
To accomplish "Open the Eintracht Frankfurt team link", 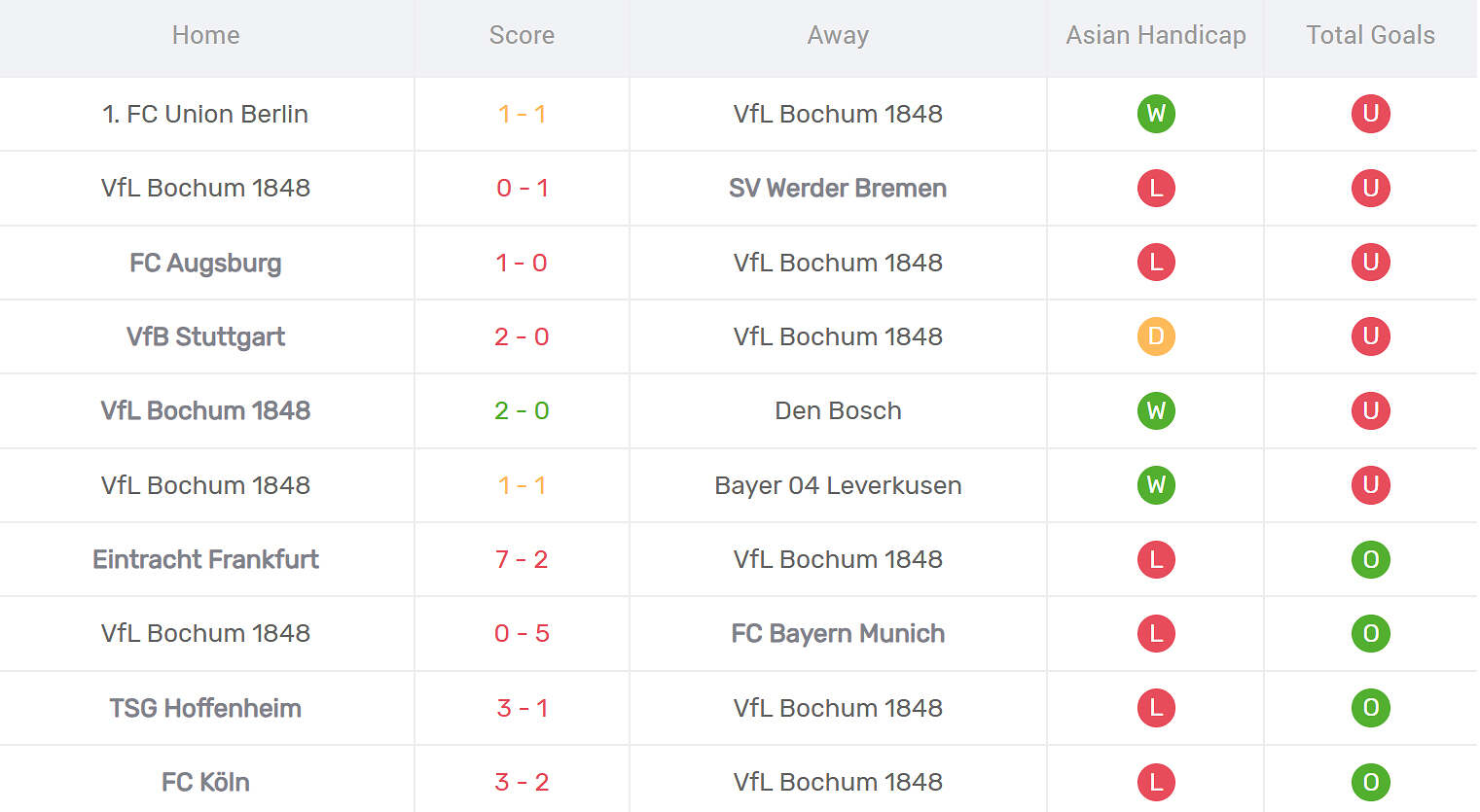I will (x=205, y=559).
